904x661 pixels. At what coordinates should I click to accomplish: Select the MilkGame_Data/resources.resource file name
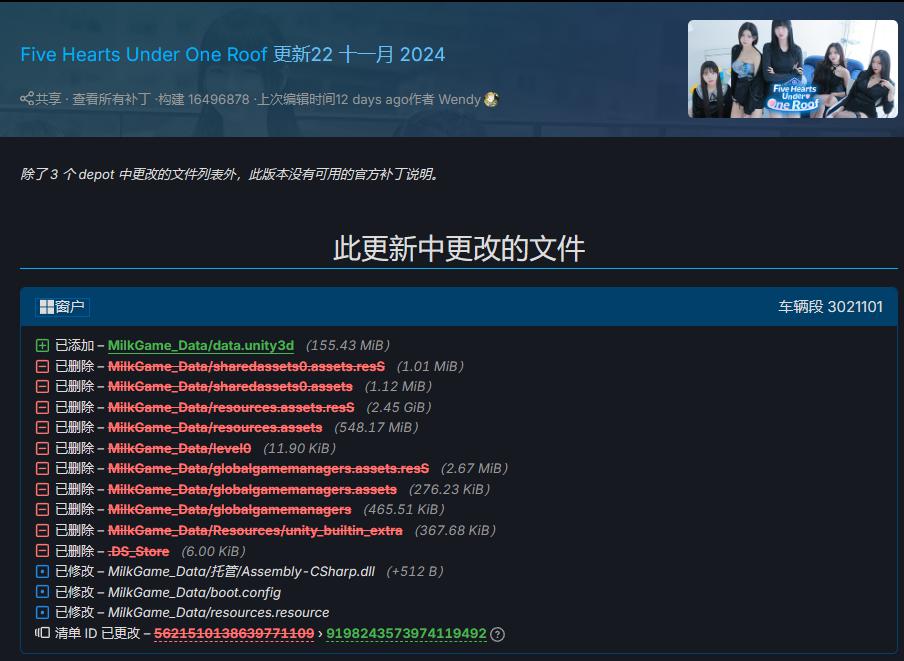(x=219, y=612)
